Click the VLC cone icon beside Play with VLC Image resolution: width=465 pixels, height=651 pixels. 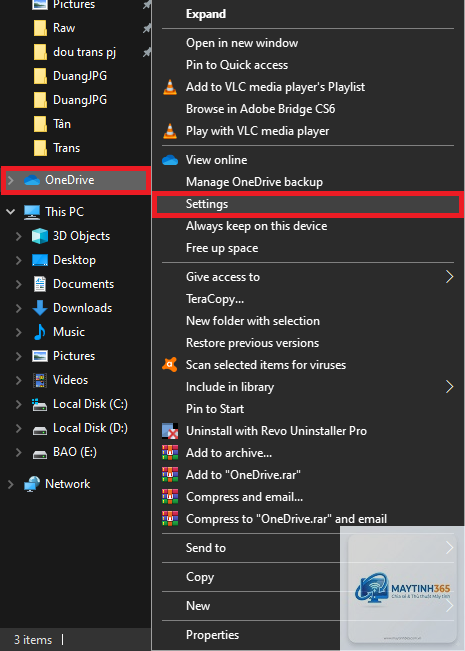170,131
